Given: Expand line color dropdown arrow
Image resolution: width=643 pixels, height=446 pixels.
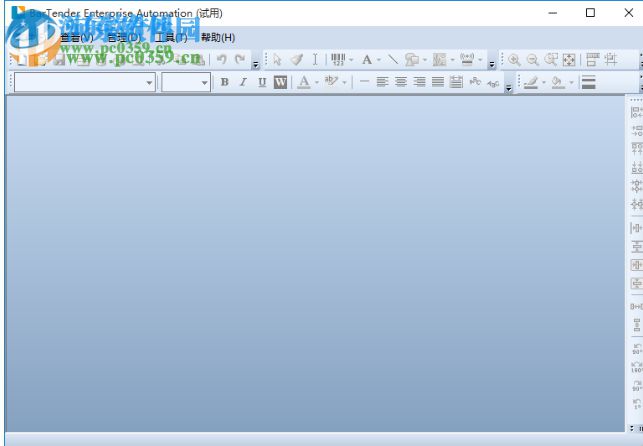Looking at the screenshot, I should click(x=544, y=83).
